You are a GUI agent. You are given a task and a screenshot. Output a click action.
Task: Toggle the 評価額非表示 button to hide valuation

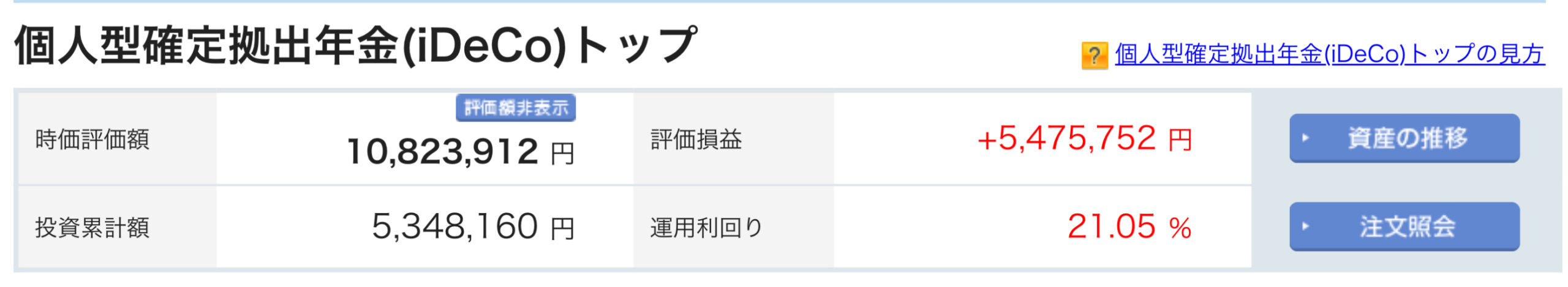(515, 108)
